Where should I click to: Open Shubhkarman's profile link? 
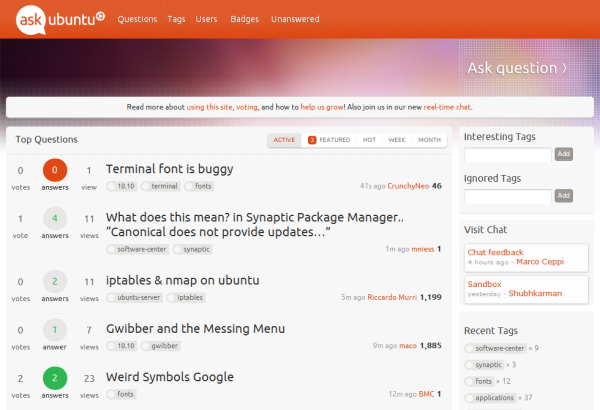[535, 294]
